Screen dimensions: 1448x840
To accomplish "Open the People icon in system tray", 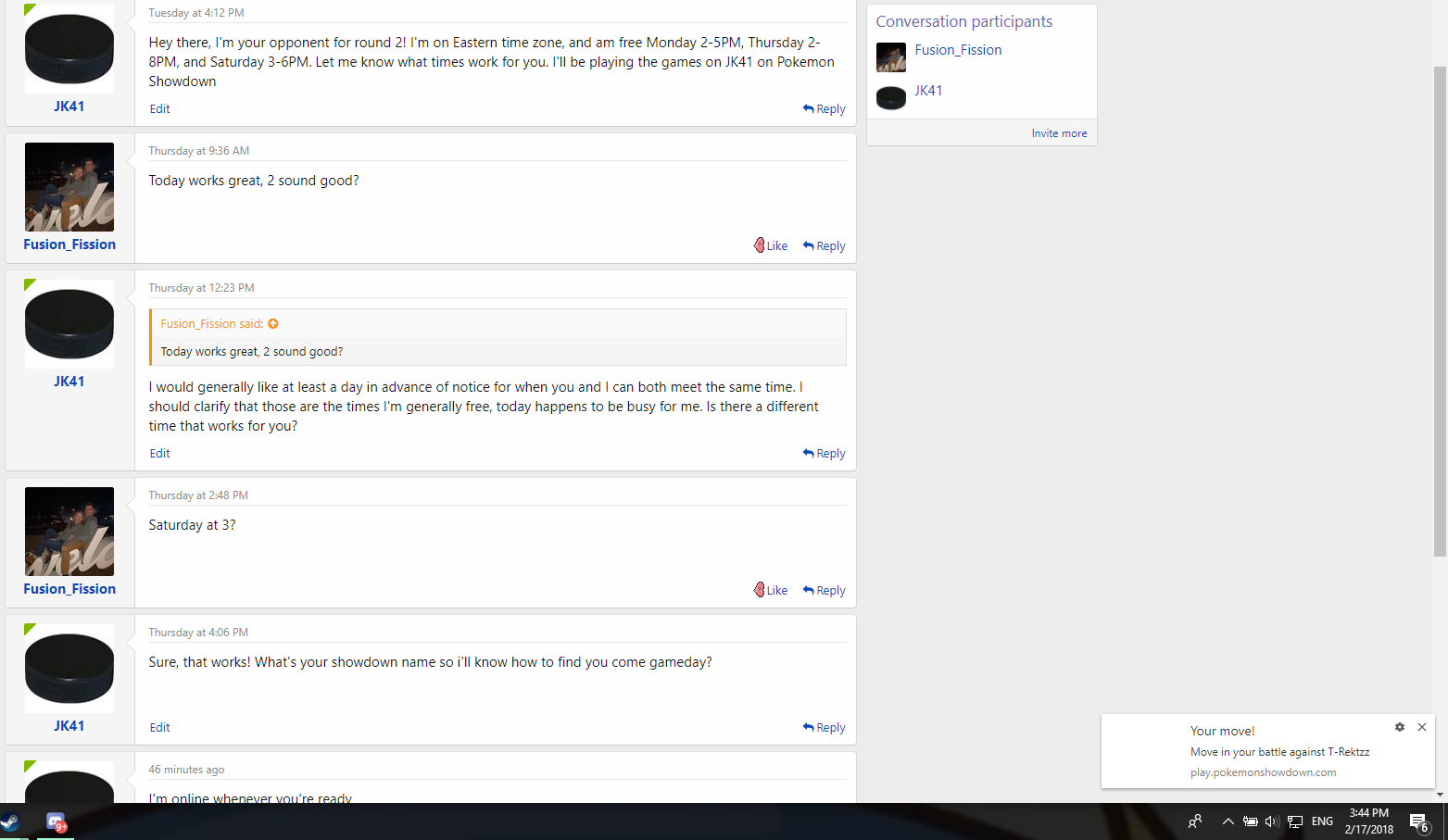I will pos(1195,821).
